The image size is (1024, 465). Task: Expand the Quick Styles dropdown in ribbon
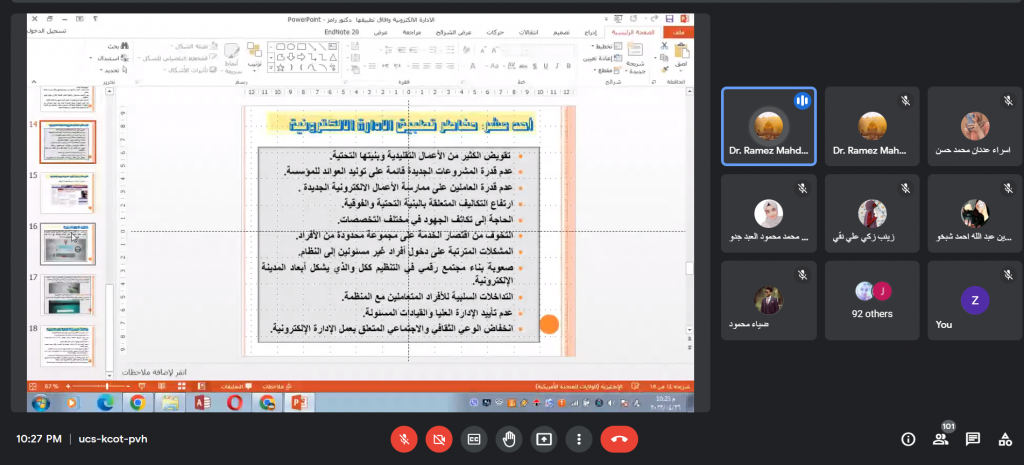point(232,62)
